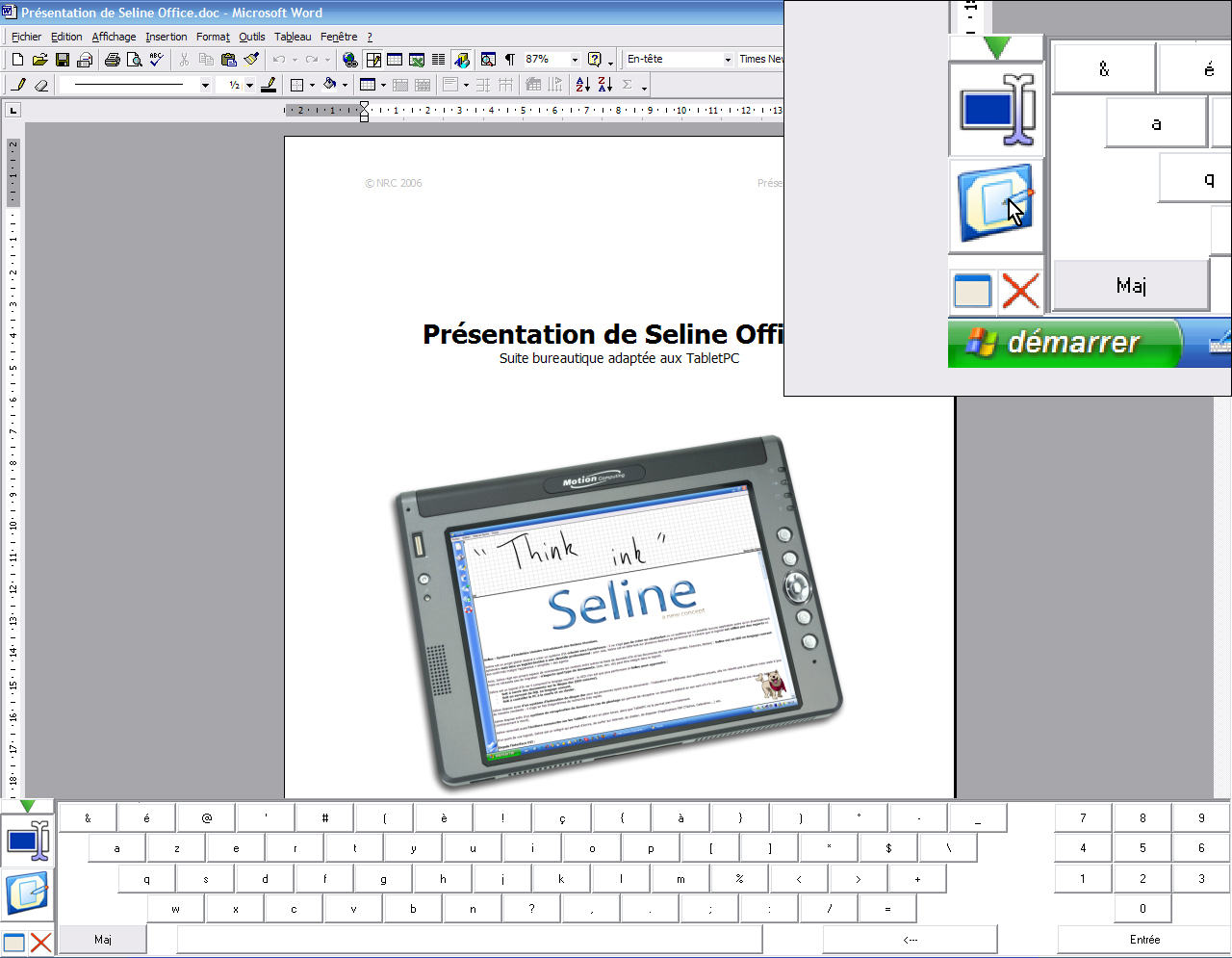Image resolution: width=1232 pixels, height=958 pixels.
Task: Click the Insert Table icon
Action: [395, 60]
